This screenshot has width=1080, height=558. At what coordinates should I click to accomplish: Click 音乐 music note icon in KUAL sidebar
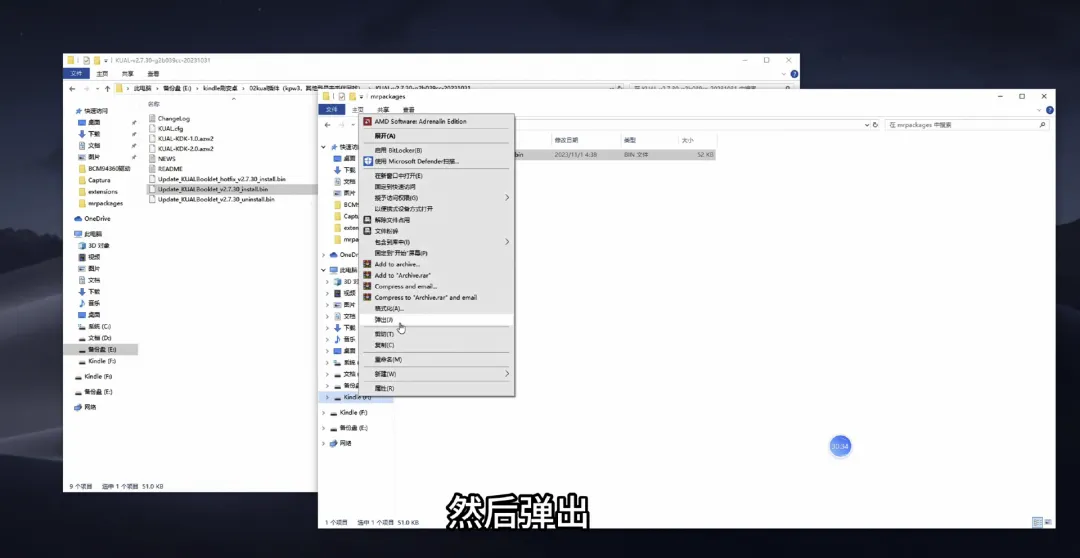[82, 303]
